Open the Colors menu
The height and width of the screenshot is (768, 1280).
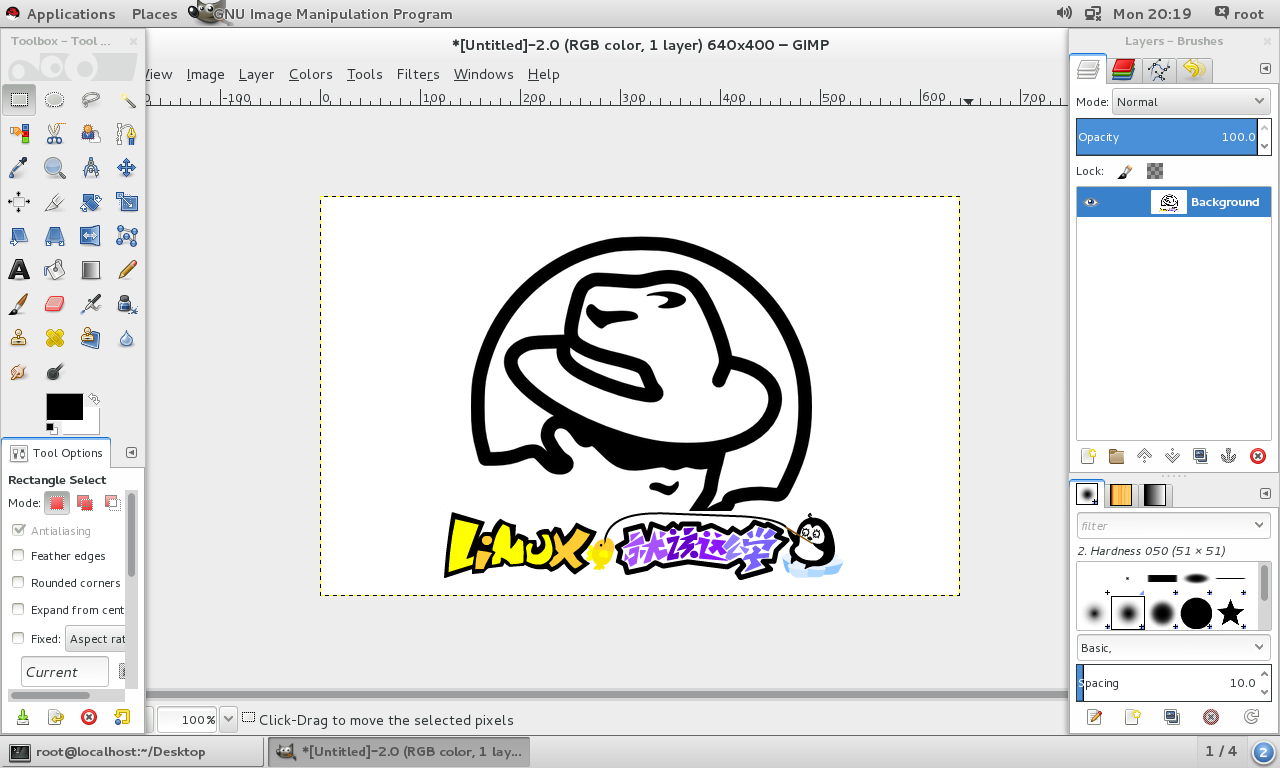[310, 74]
